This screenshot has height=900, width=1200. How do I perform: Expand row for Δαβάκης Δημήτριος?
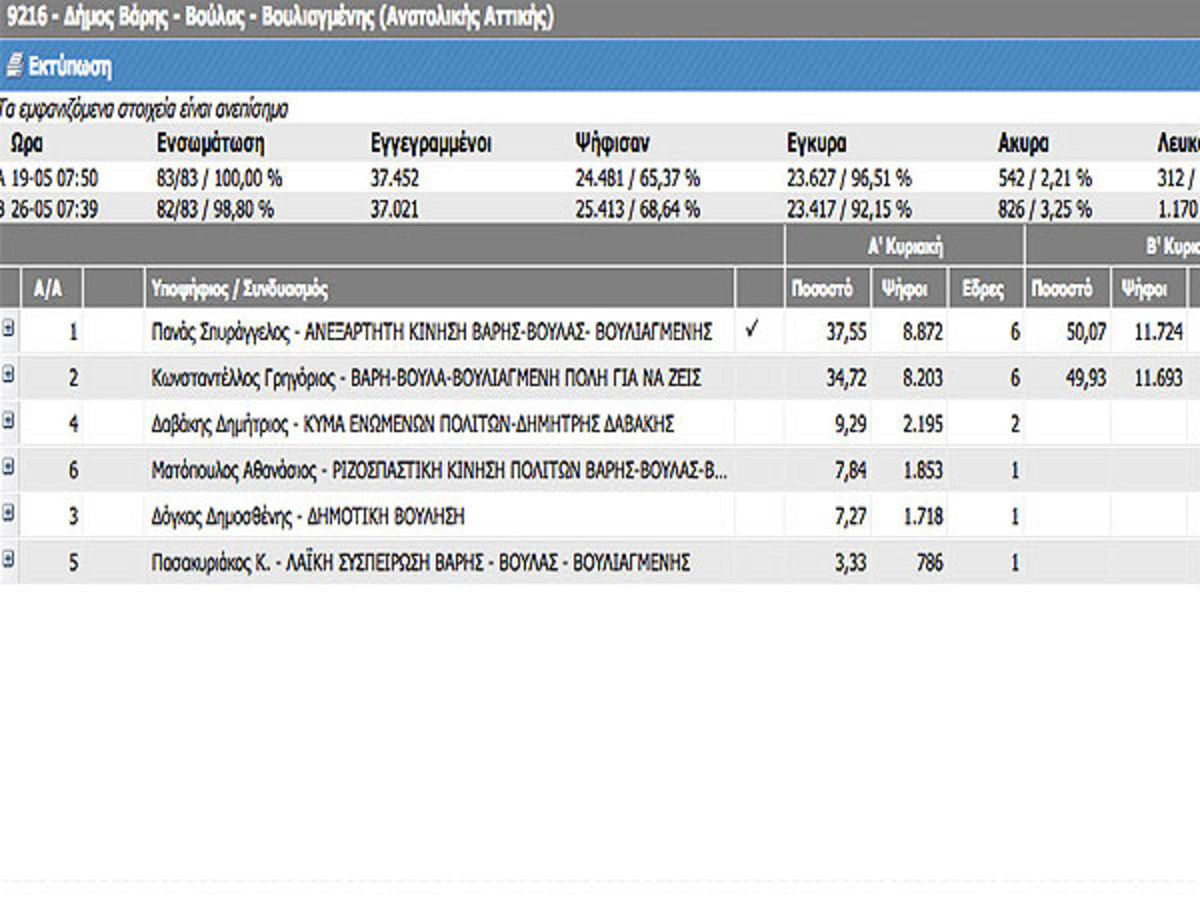9,423
